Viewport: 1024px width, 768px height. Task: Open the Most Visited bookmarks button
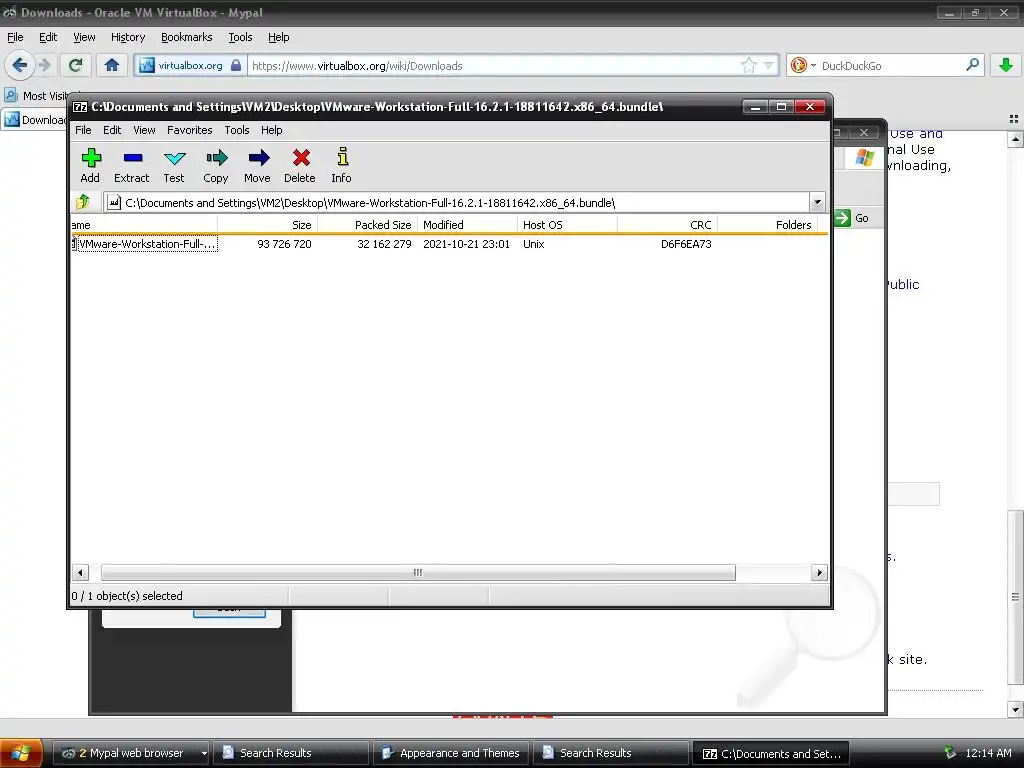coord(39,95)
